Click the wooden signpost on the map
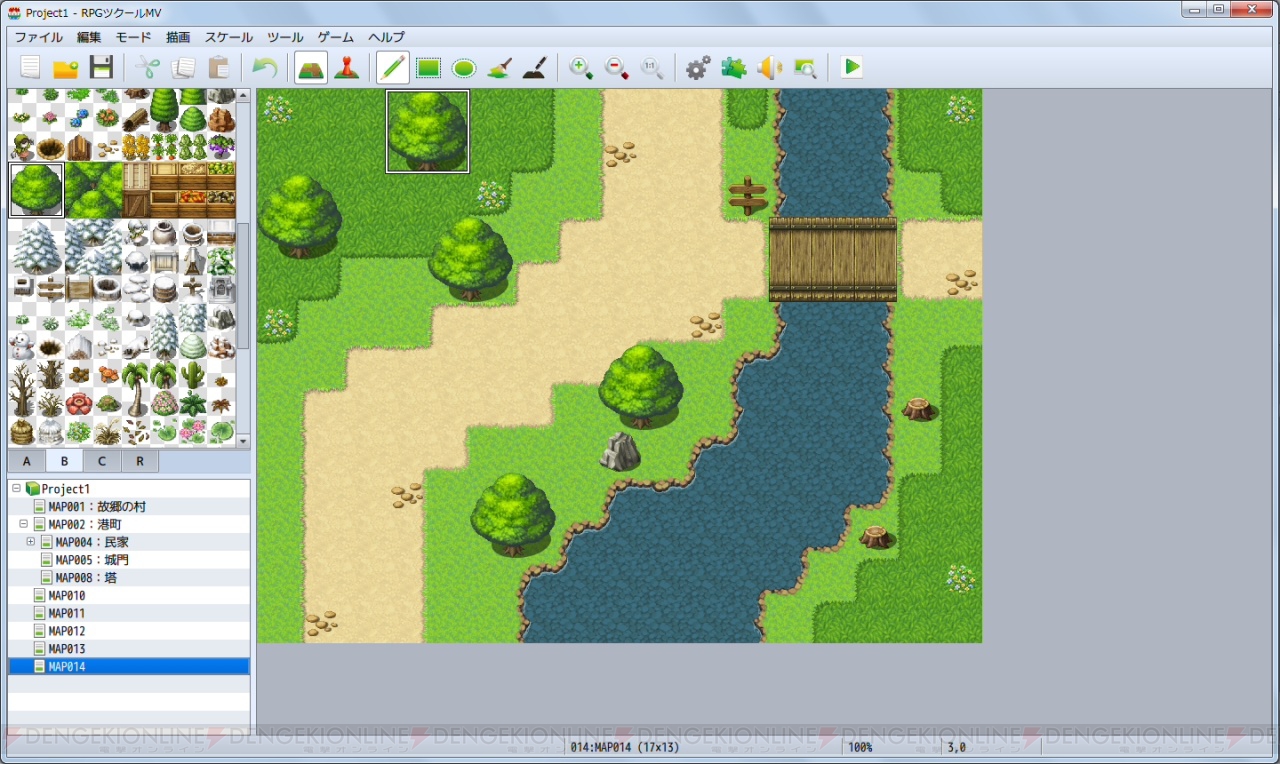The image size is (1280, 764). coord(747,196)
